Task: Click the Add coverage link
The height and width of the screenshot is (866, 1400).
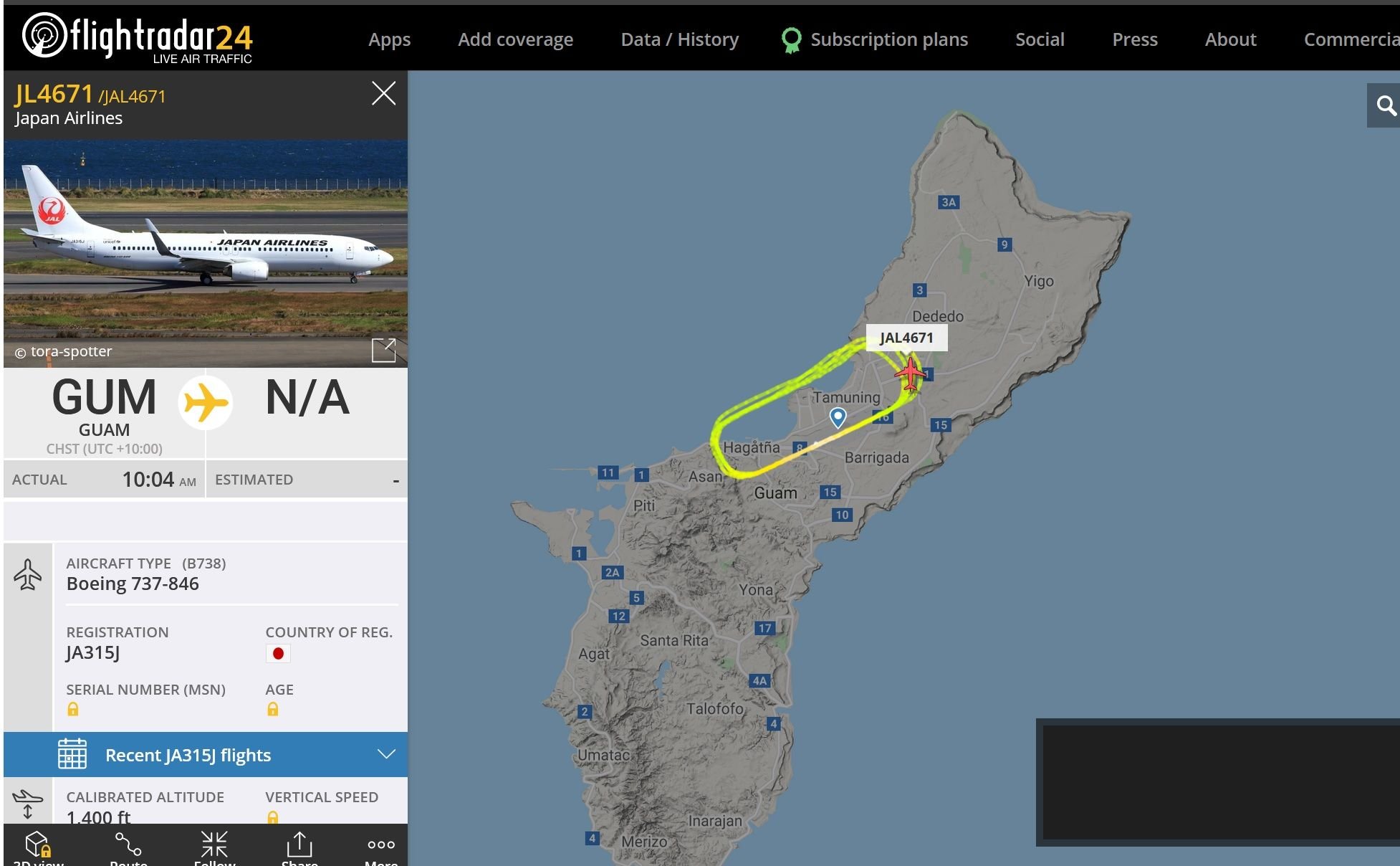Action: 515,39
